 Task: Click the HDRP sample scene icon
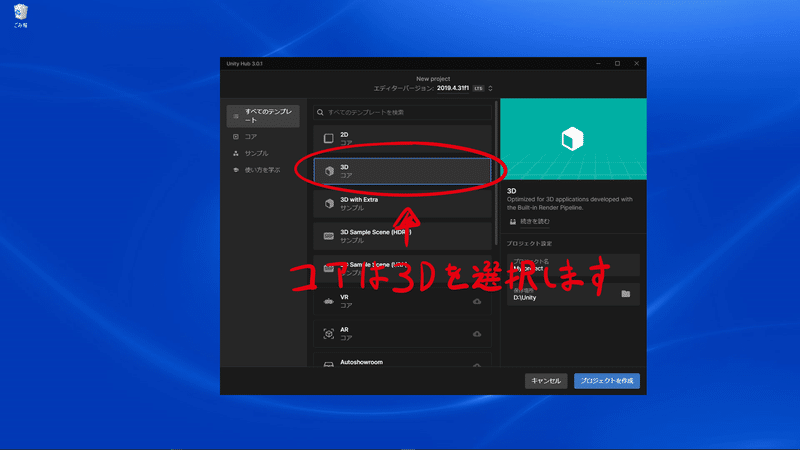tap(329, 236)
